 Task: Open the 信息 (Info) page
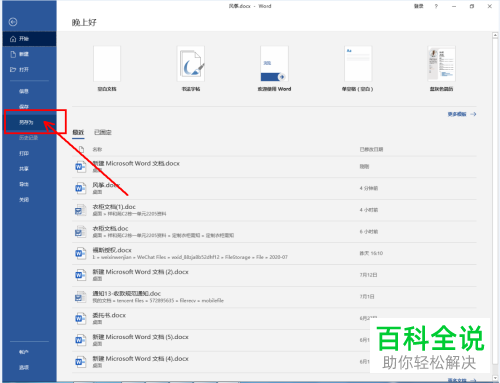point(29,91)
